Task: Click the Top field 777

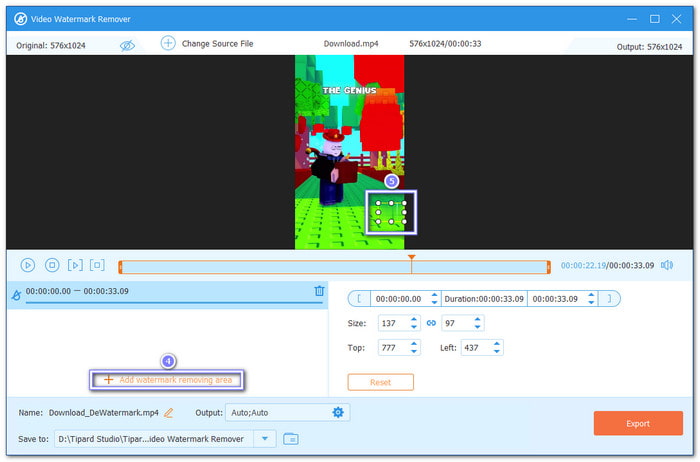Action: point(393,348)
